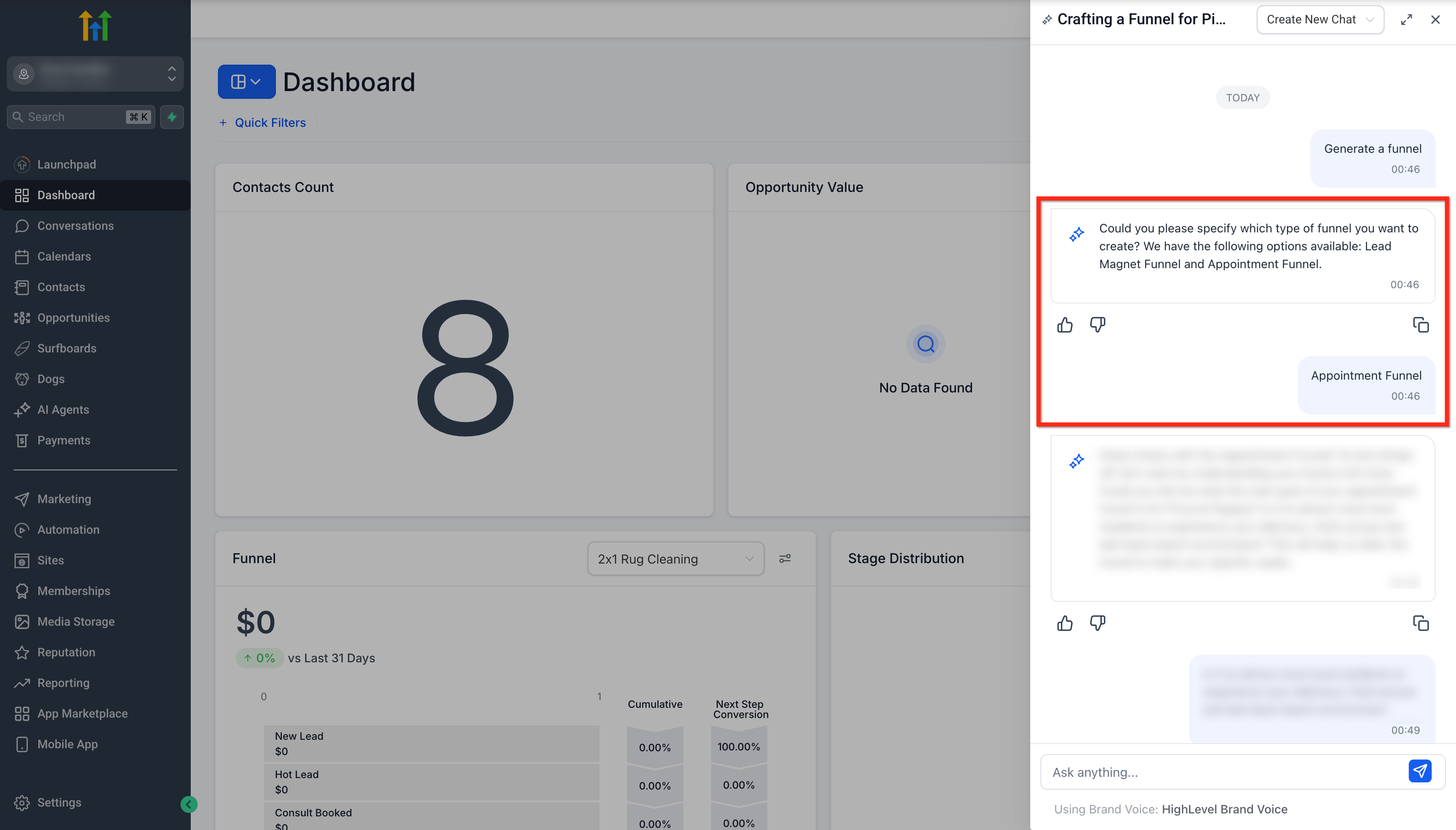Image resolution: width=1456 pixels, height=830 pixels.
Task: Open the dashboard layout switcher dropdown
Action: tap(246, 82)
